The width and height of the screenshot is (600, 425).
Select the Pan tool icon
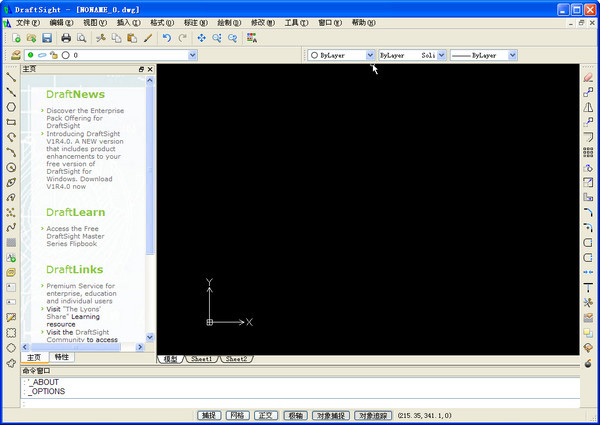click(201, 38)
